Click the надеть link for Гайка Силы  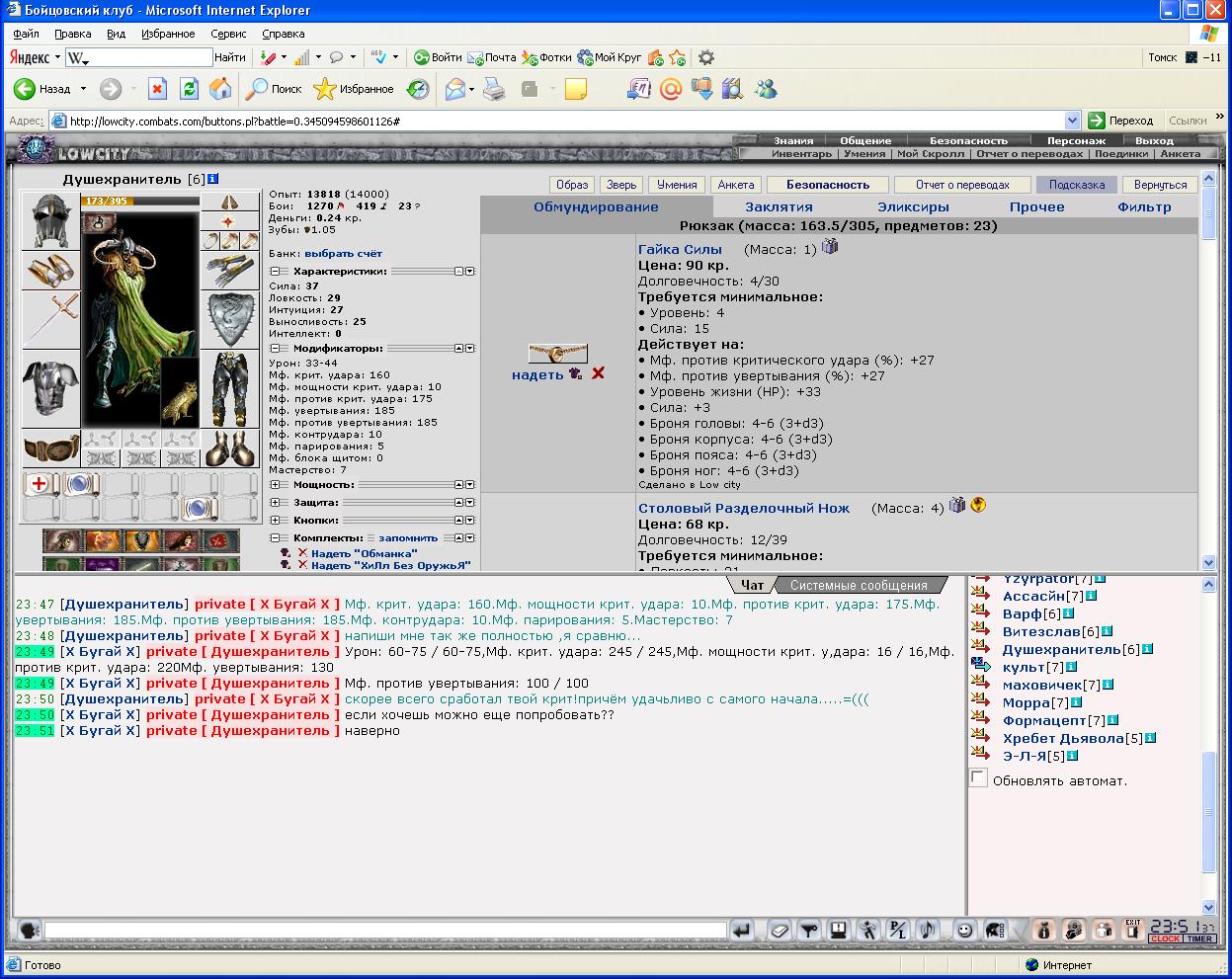pyautogui.click(x=537, y=374)
